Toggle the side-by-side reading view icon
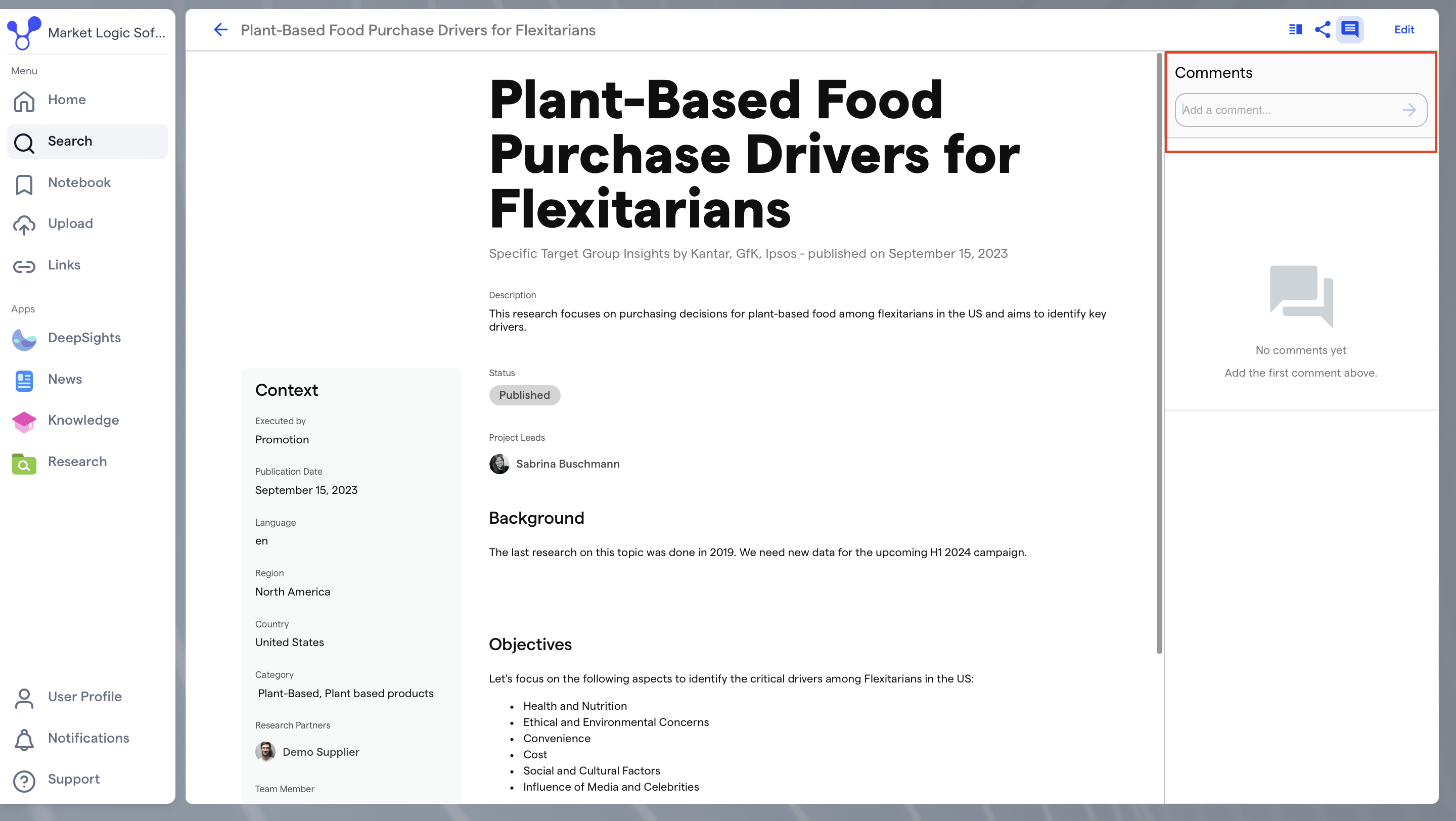 (1295, 29)
